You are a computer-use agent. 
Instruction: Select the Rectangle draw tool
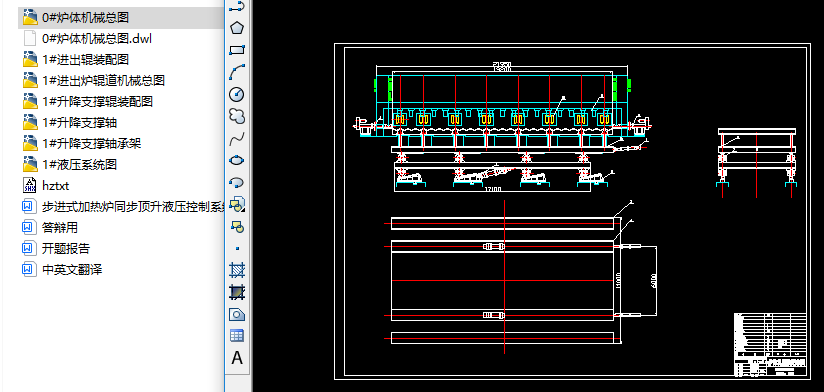click(x=238, y=50)
